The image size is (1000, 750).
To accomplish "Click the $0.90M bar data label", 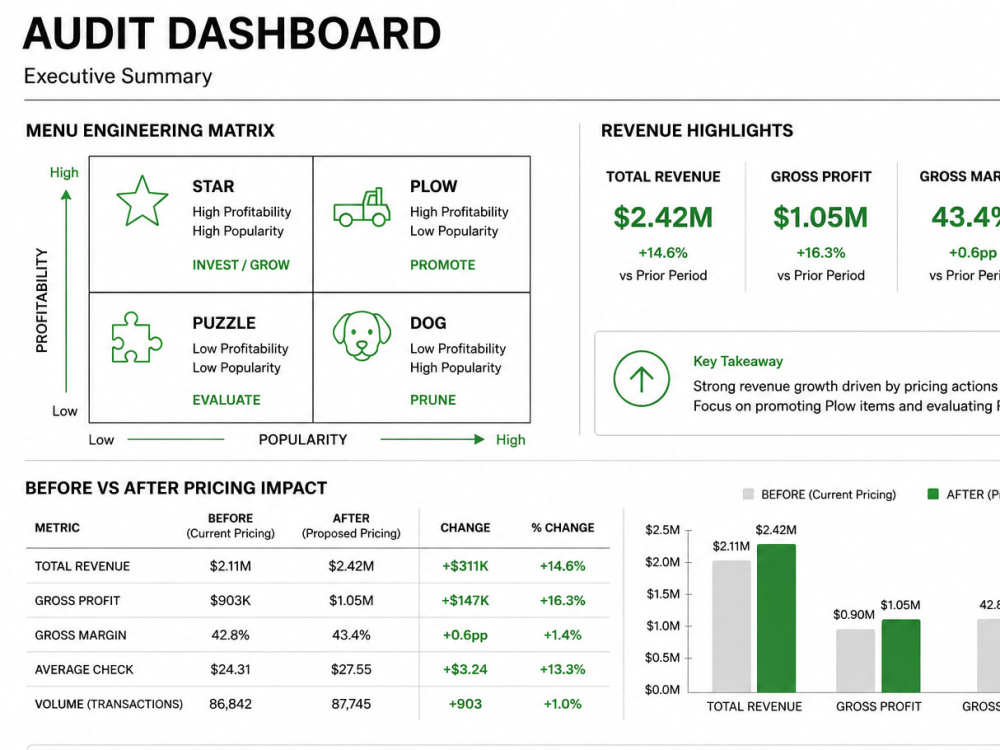I will point(853,614).
